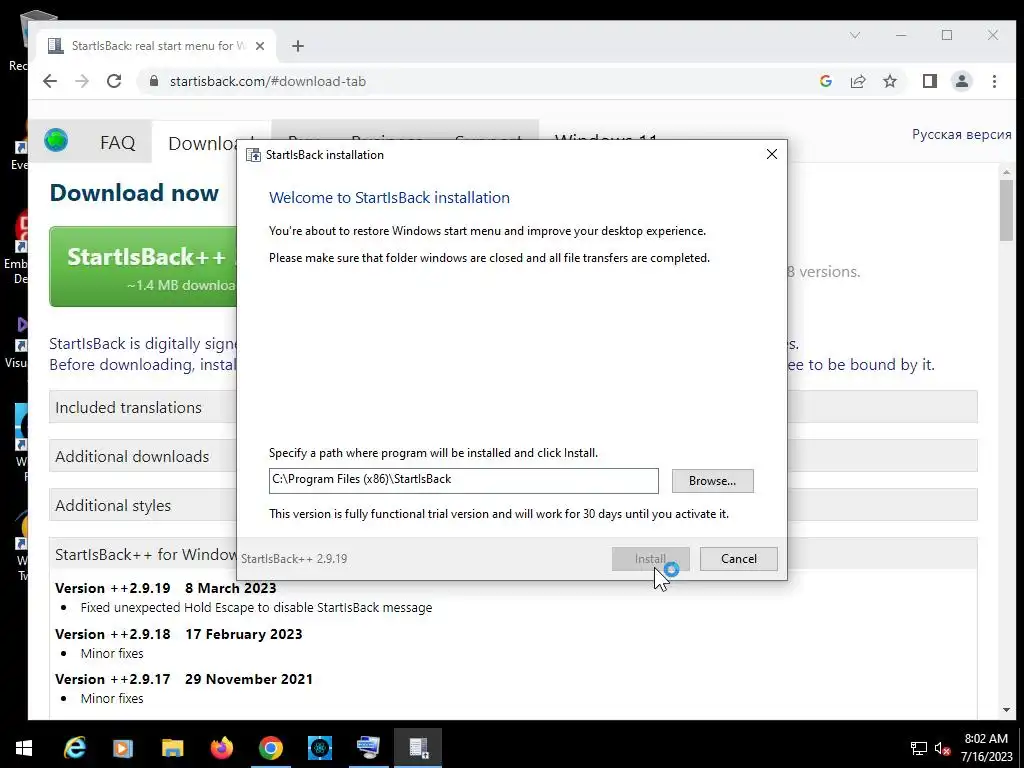Open the Windows 11 tab on the website

coord(605,137)
